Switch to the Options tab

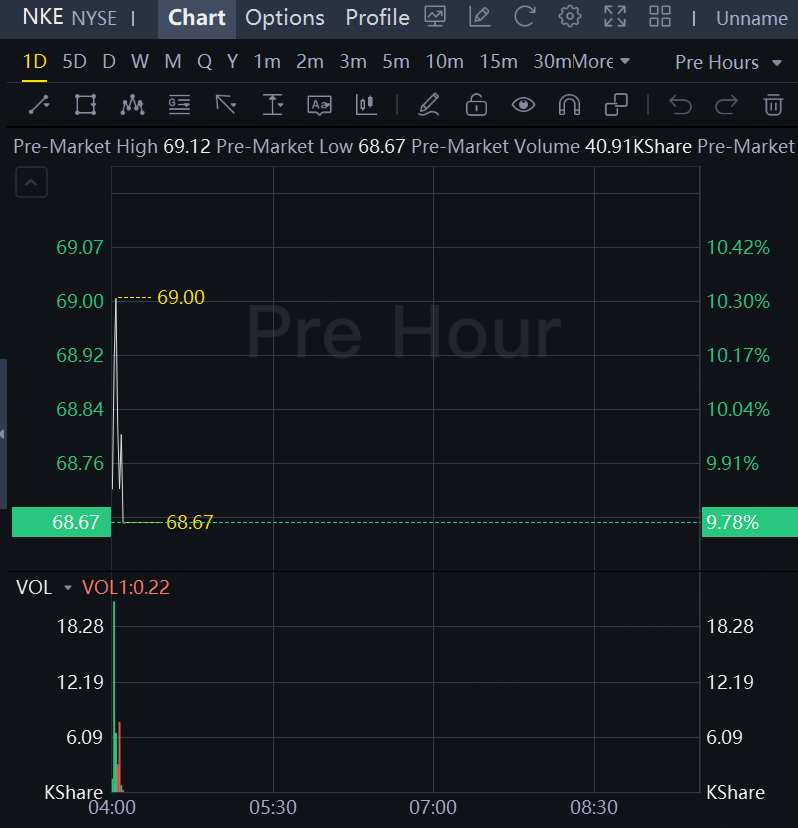click(285, 18)
